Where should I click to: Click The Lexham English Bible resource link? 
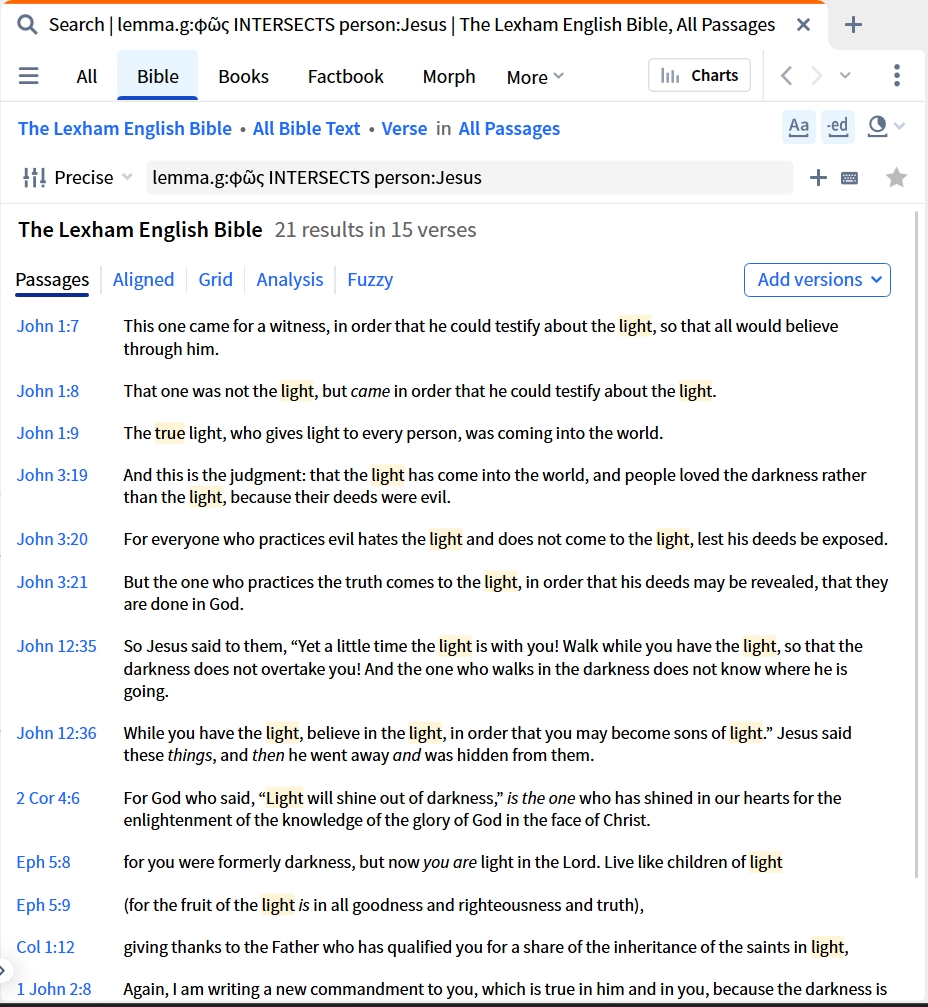pos(125,128)
